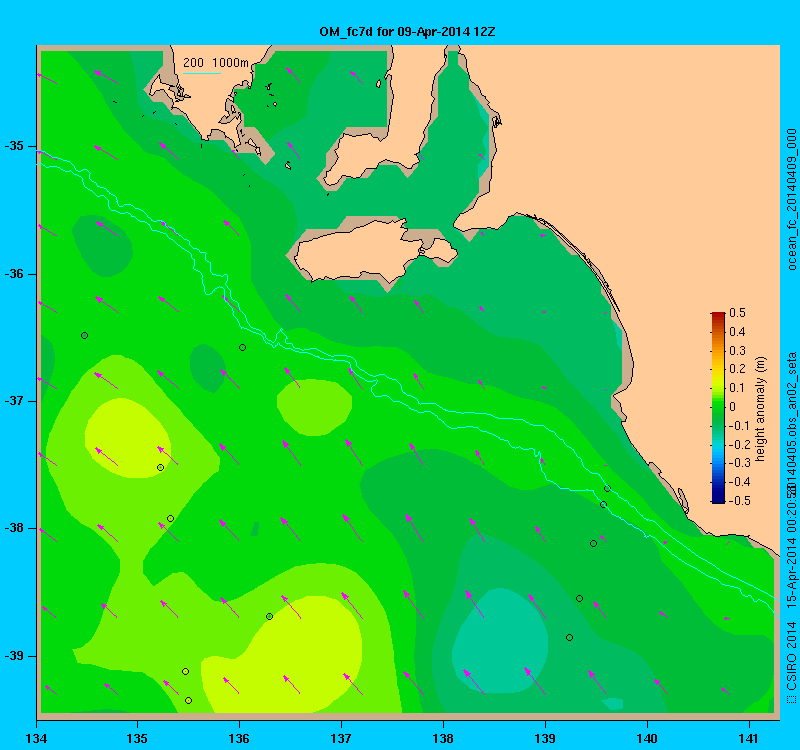This screenshot has width=800, height=750.
Task: Click colorbar tick label '-0.5'
Action: (x=740, y=501)
